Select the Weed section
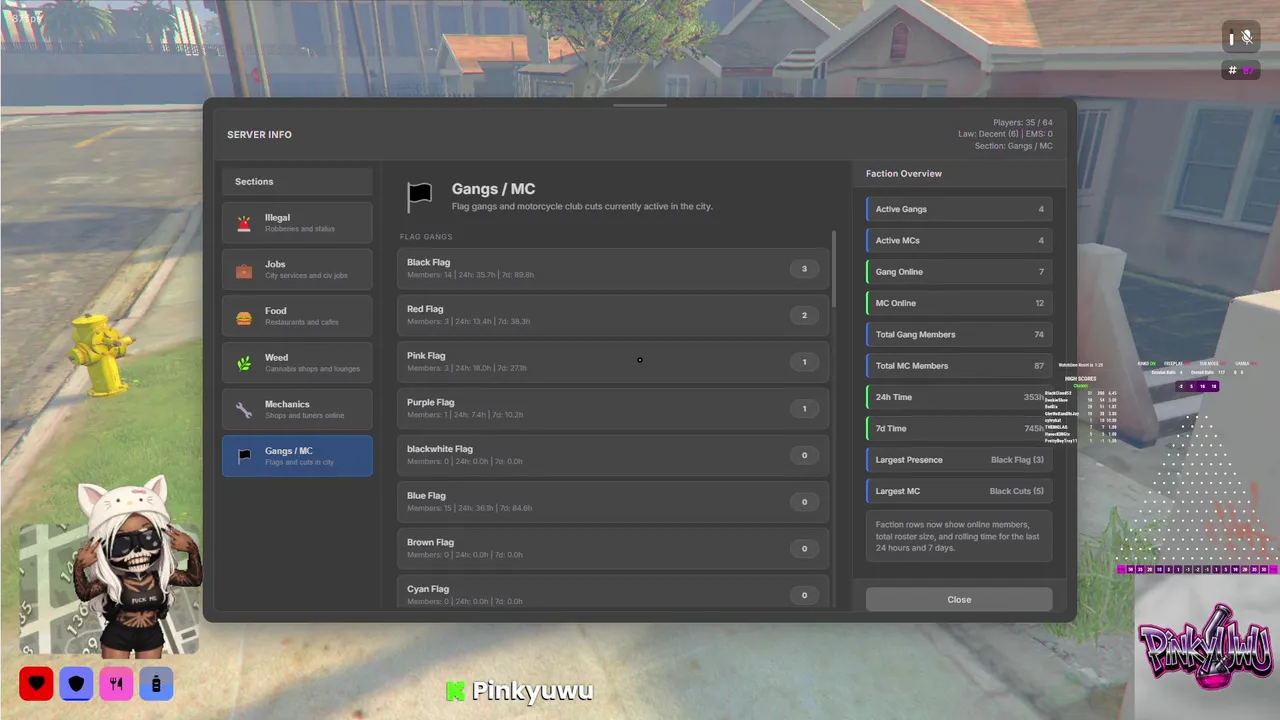This screenshot has height=720, width=1280. [297, 363]
